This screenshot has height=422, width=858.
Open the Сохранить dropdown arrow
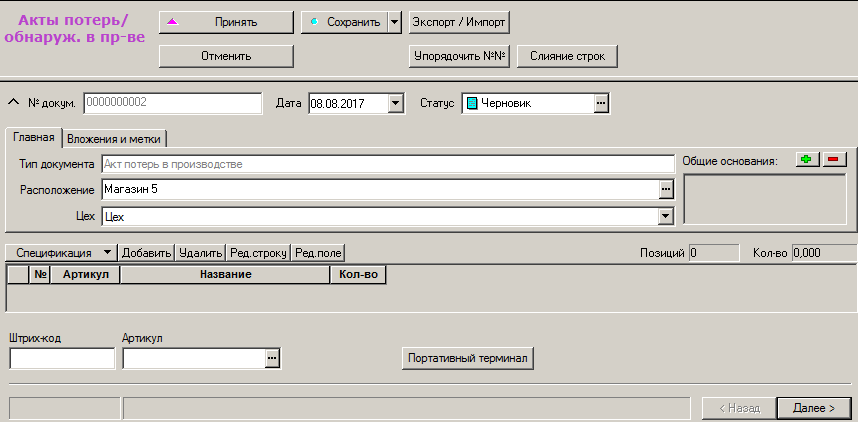395,22
